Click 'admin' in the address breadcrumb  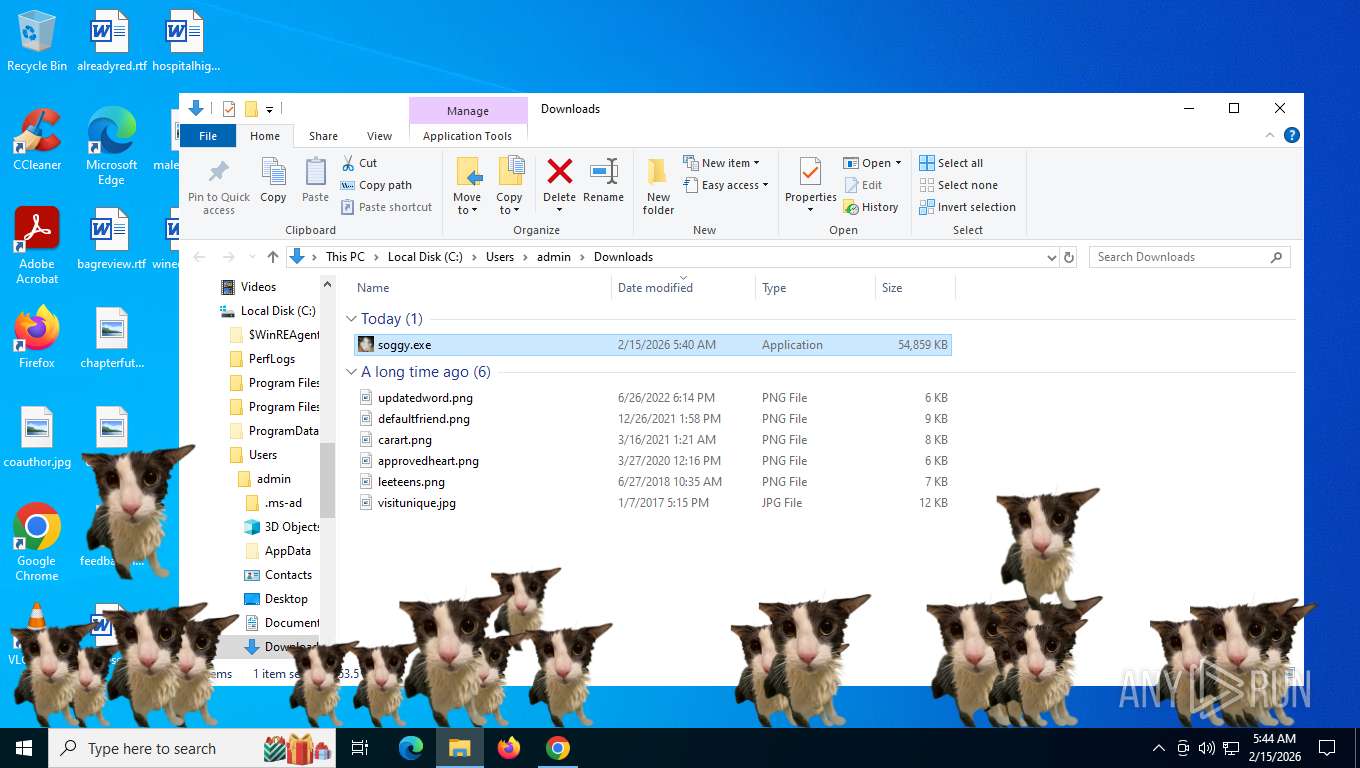point(554,257)
